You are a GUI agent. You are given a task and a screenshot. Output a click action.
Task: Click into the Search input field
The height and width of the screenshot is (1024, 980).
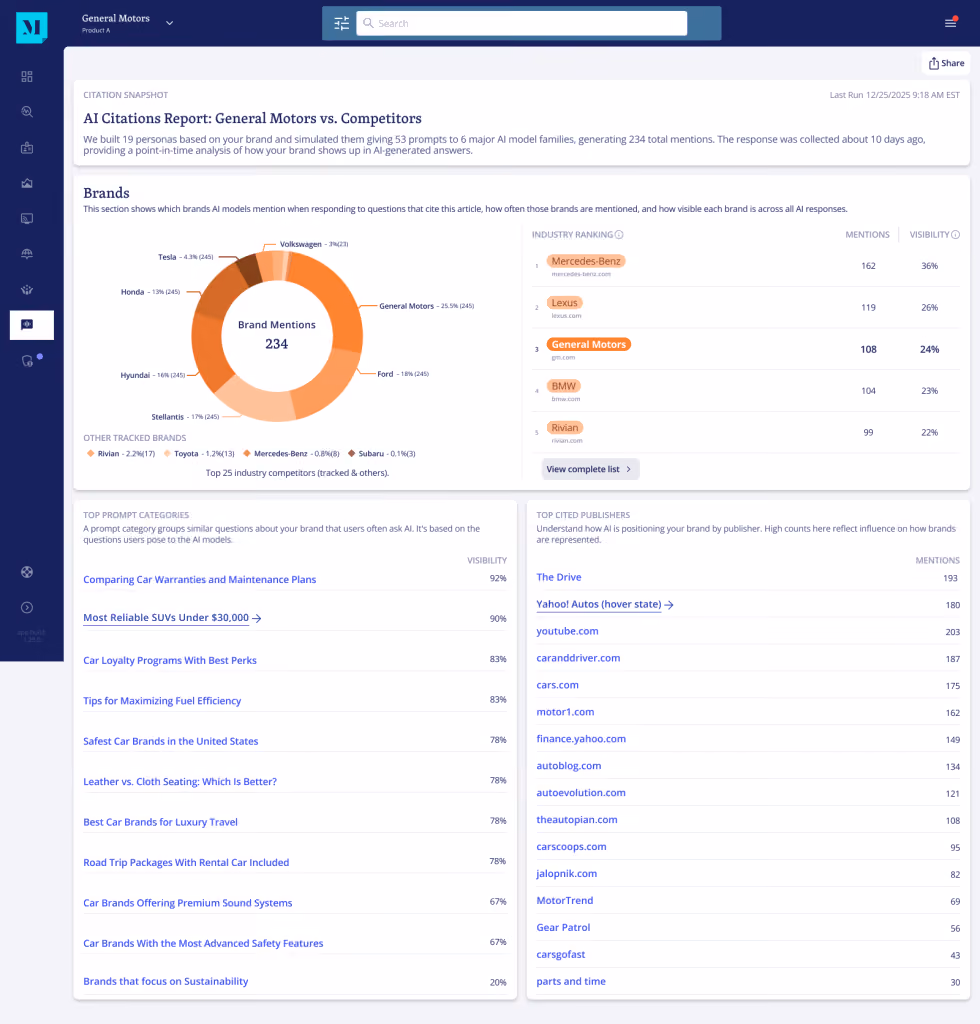(x=522, y=24)
